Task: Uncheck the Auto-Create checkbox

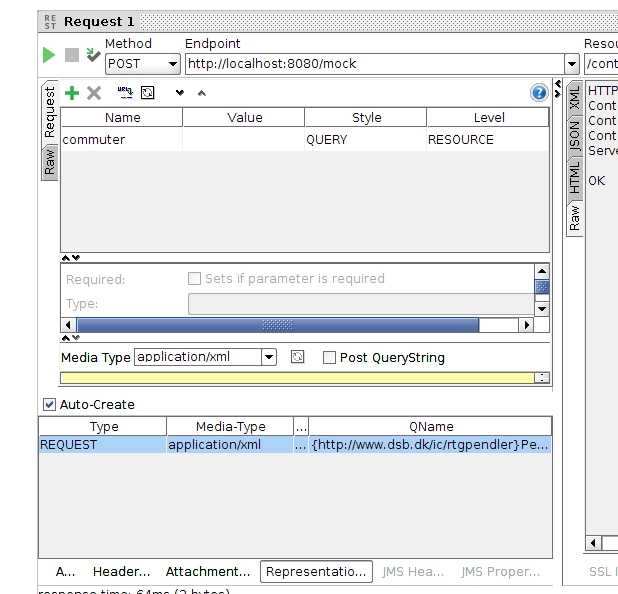Action: tap(49, 405)
